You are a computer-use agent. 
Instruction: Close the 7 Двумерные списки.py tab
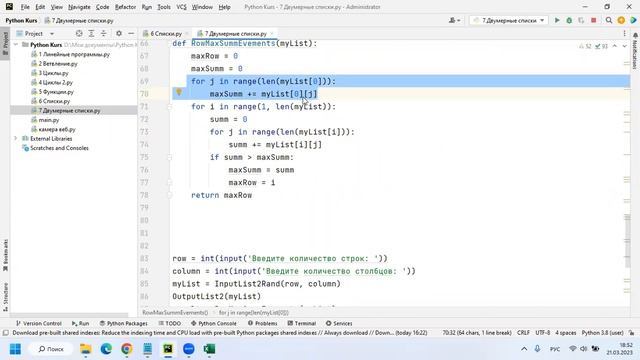point(272,33)
